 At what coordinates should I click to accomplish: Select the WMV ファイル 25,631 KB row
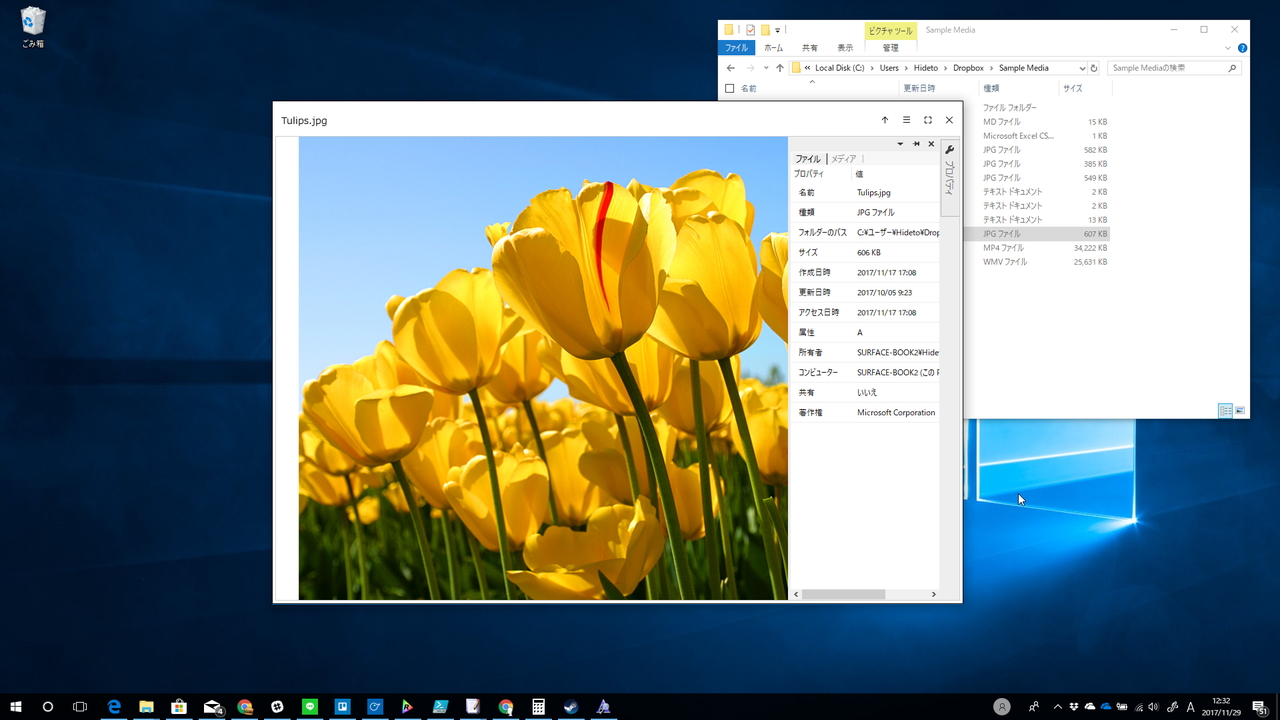(1037, 262)
